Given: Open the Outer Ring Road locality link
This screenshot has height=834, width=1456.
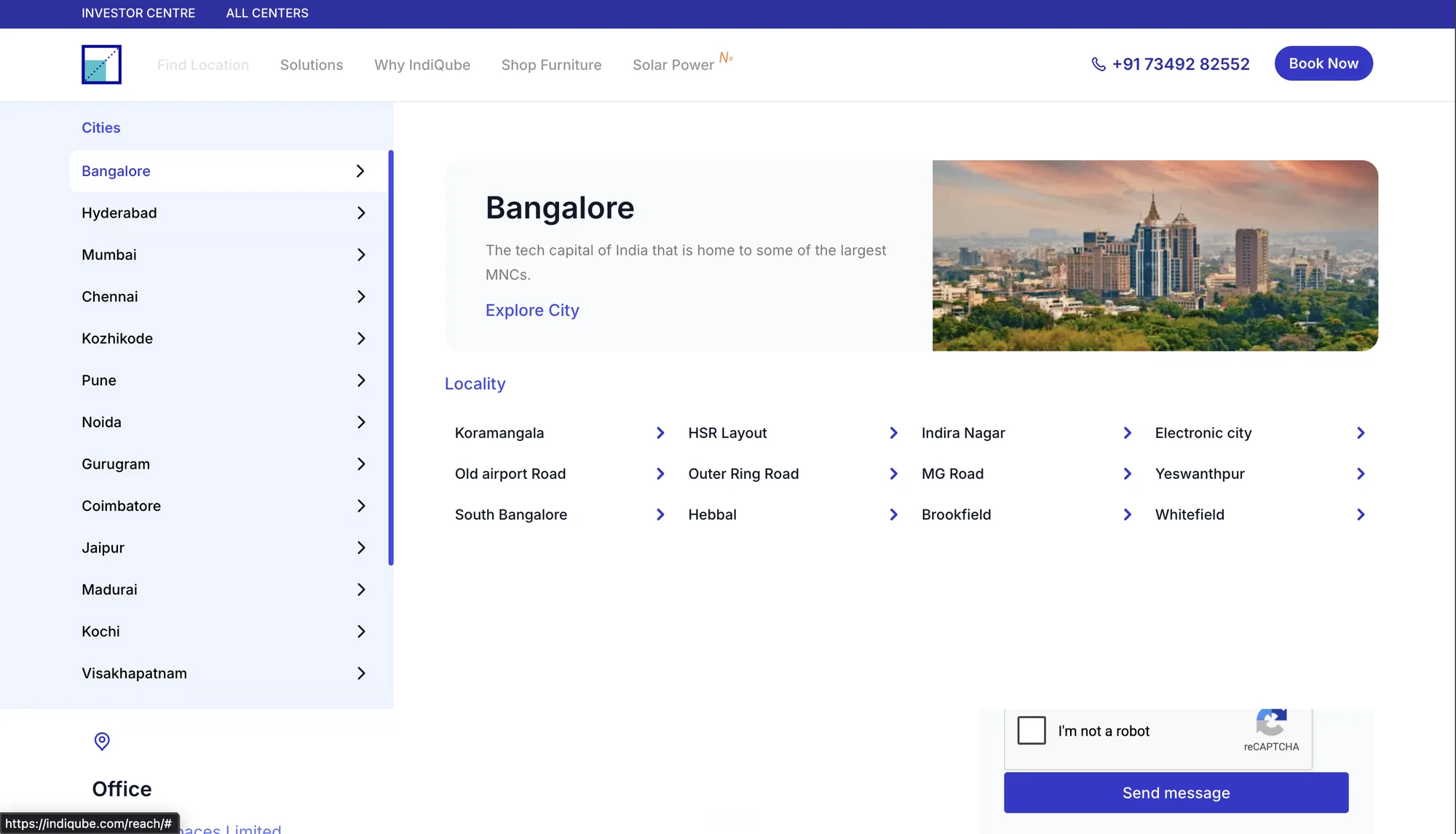Looking at the screenshot, I should point(743,474).
